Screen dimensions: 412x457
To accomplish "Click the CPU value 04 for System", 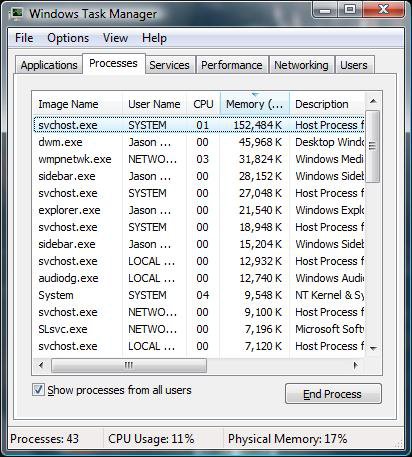I will point(202,295).
